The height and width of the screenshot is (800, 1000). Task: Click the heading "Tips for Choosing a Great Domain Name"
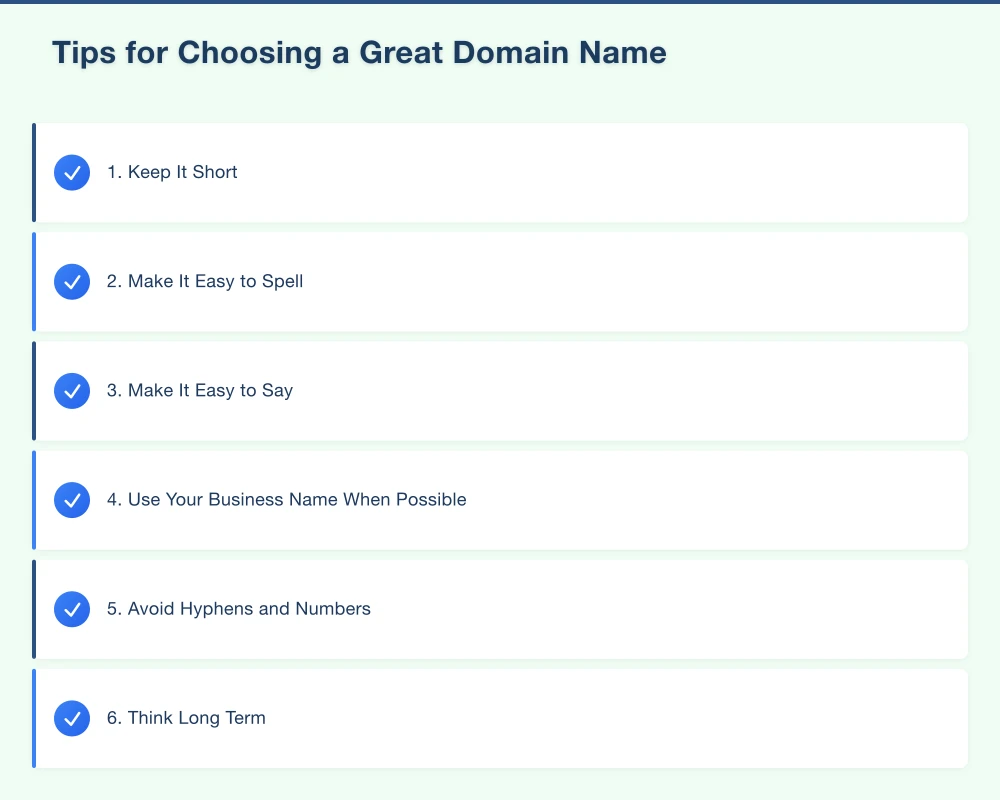click(359, 53)
